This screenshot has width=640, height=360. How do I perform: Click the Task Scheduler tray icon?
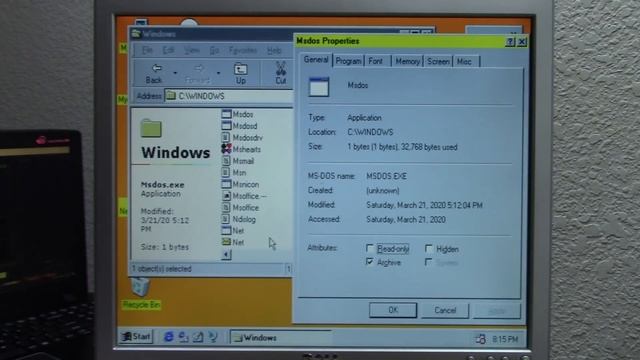pyautogui.click(x=480, y=339)
